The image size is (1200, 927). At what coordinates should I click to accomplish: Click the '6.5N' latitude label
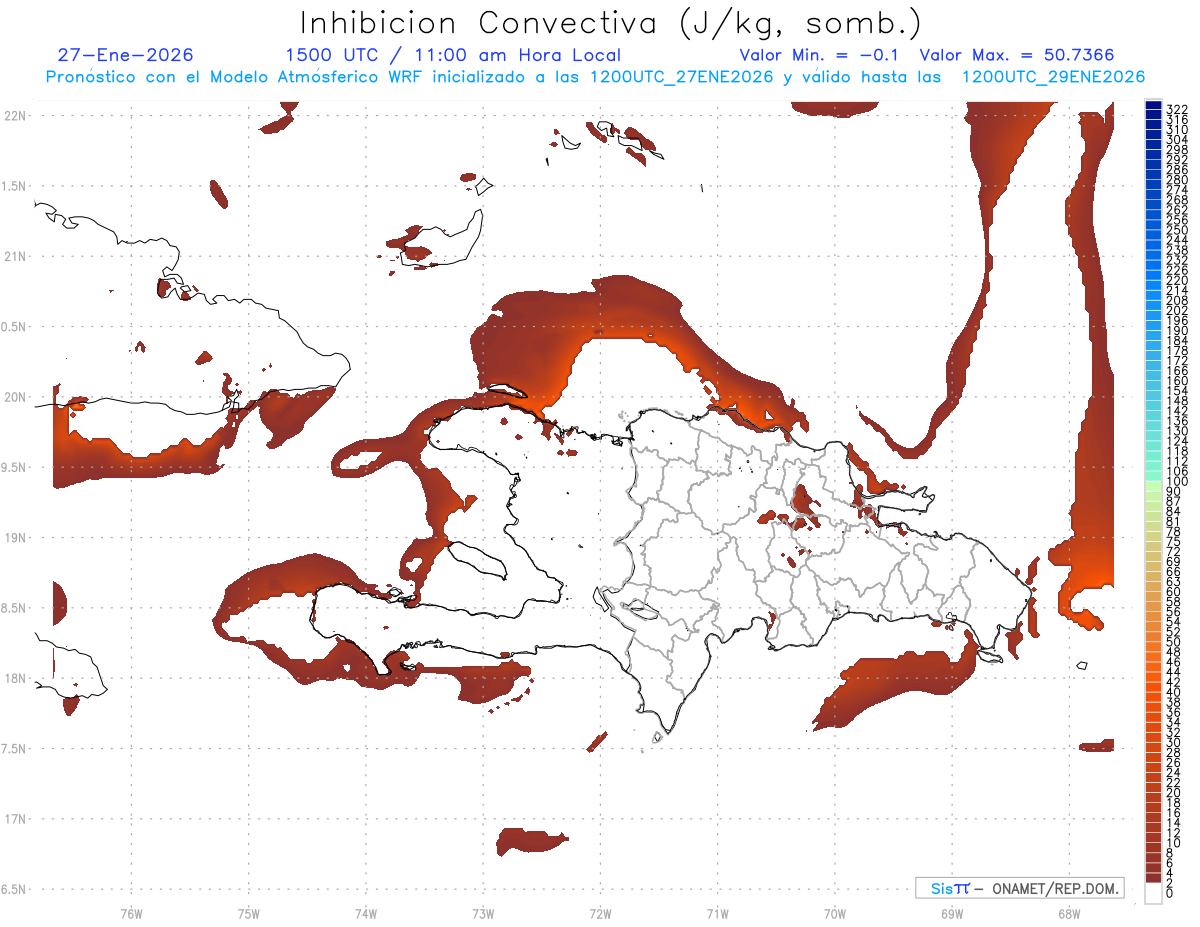[15, 889]
